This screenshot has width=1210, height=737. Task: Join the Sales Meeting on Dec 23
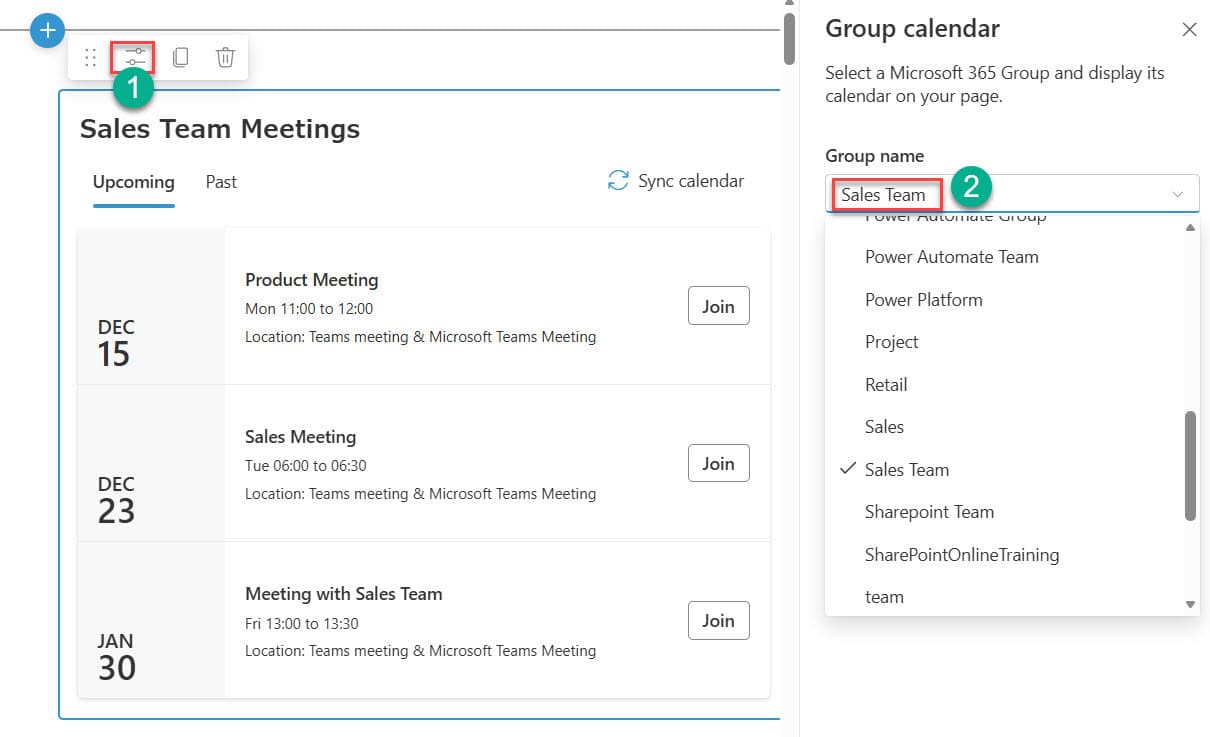pos(718,463)
